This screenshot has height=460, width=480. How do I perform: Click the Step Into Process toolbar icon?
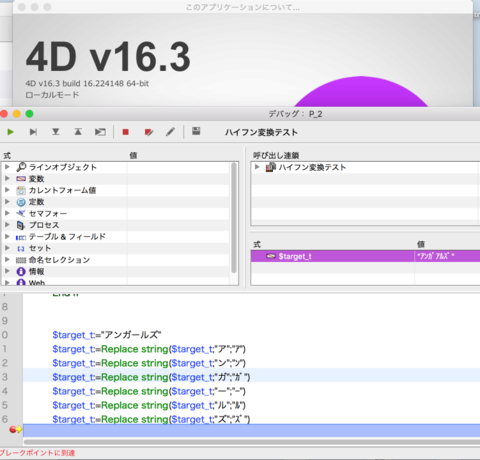100,132
